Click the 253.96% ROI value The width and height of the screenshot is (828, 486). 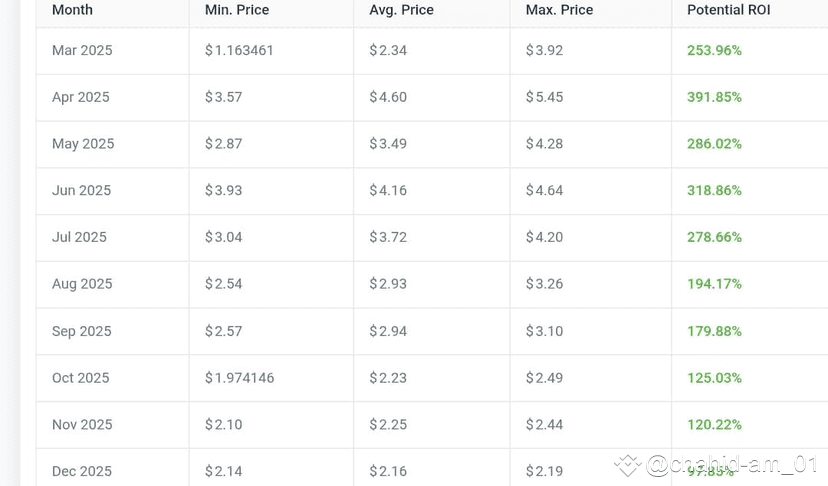[714, 50]
